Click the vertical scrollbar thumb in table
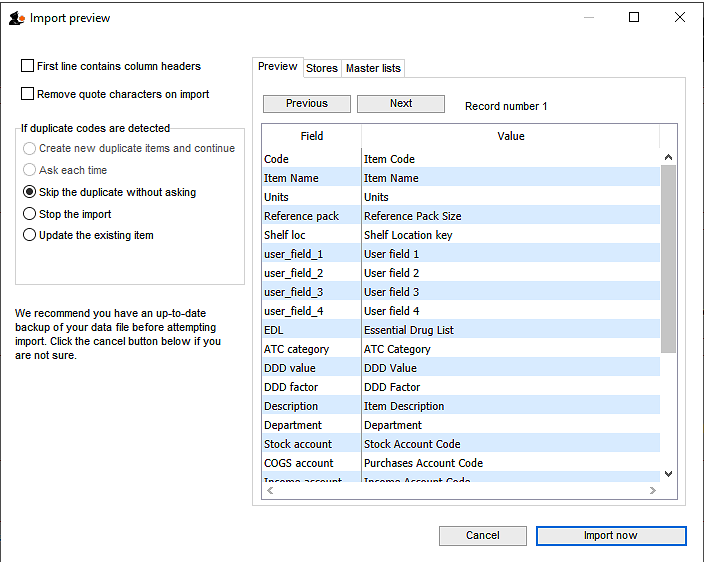 point(668,258)
